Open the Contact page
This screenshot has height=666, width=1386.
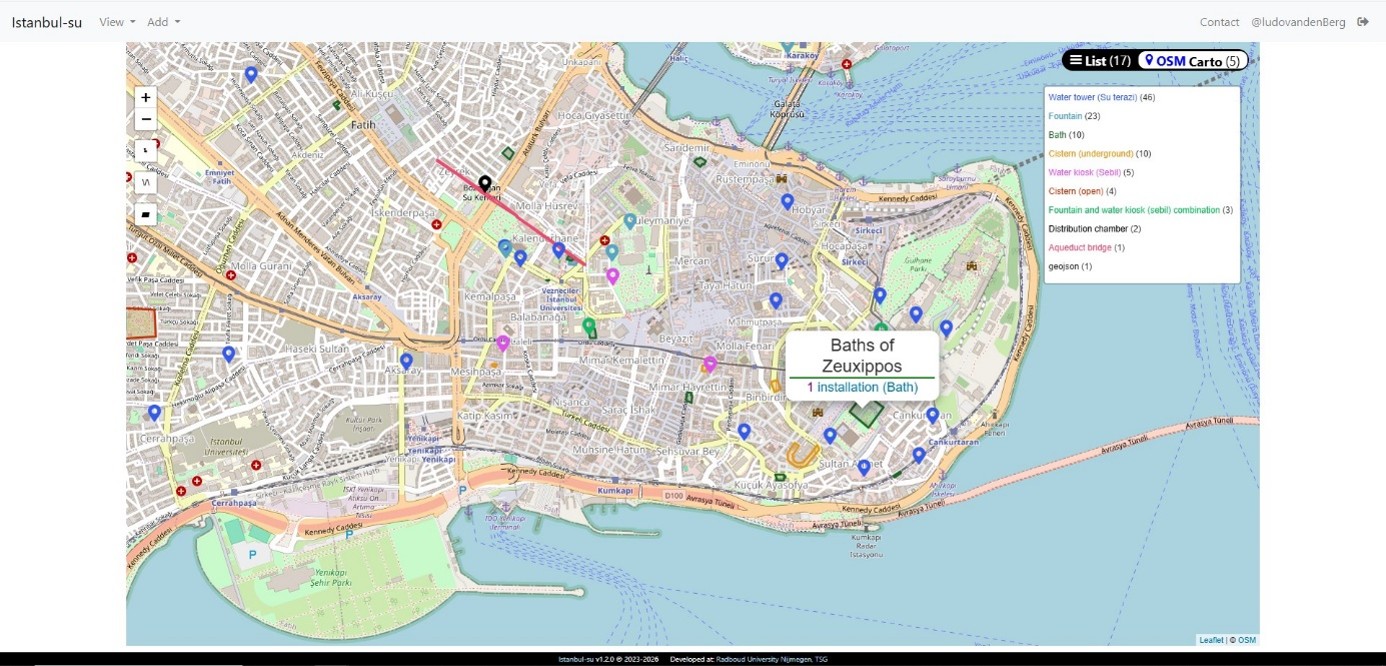pos(1219,22)
